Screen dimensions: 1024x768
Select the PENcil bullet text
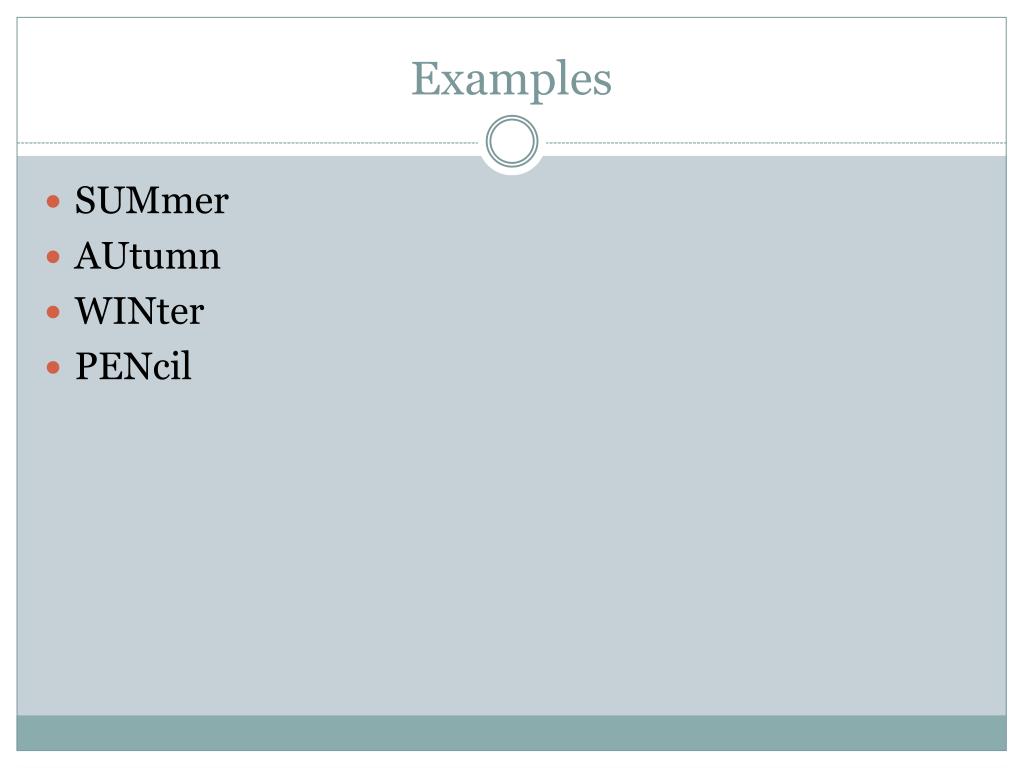coord(133,366)
